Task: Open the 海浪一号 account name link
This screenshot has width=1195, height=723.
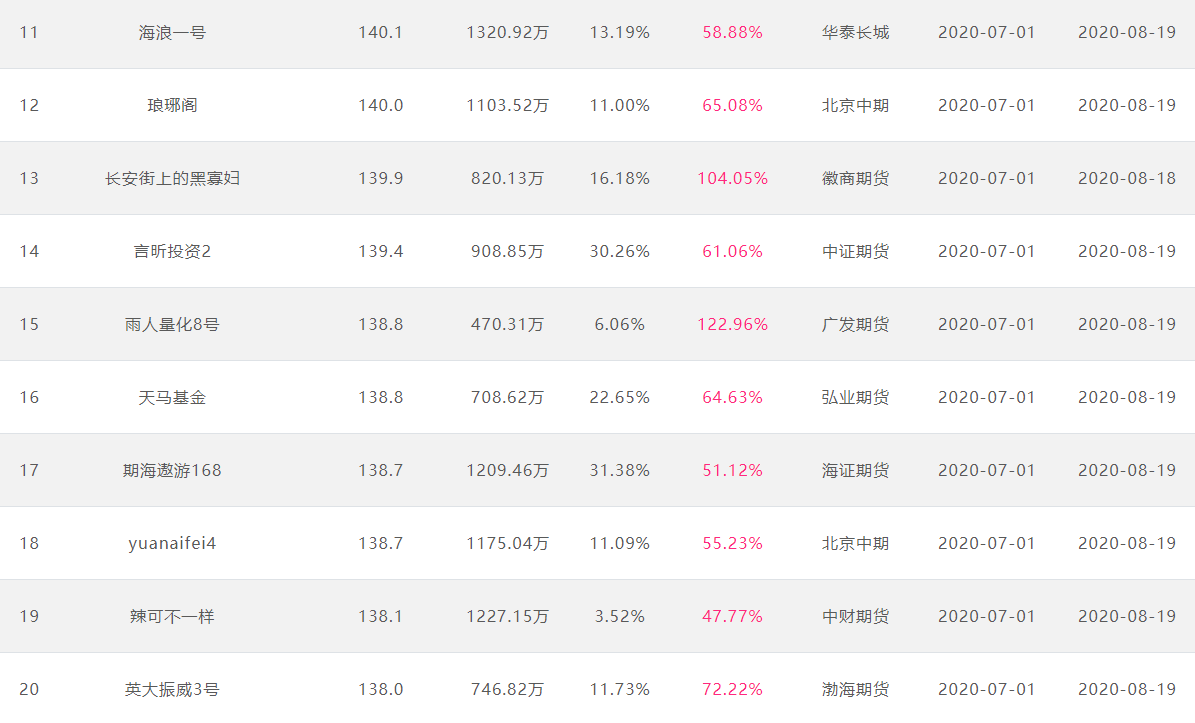Action: [172, 33]
